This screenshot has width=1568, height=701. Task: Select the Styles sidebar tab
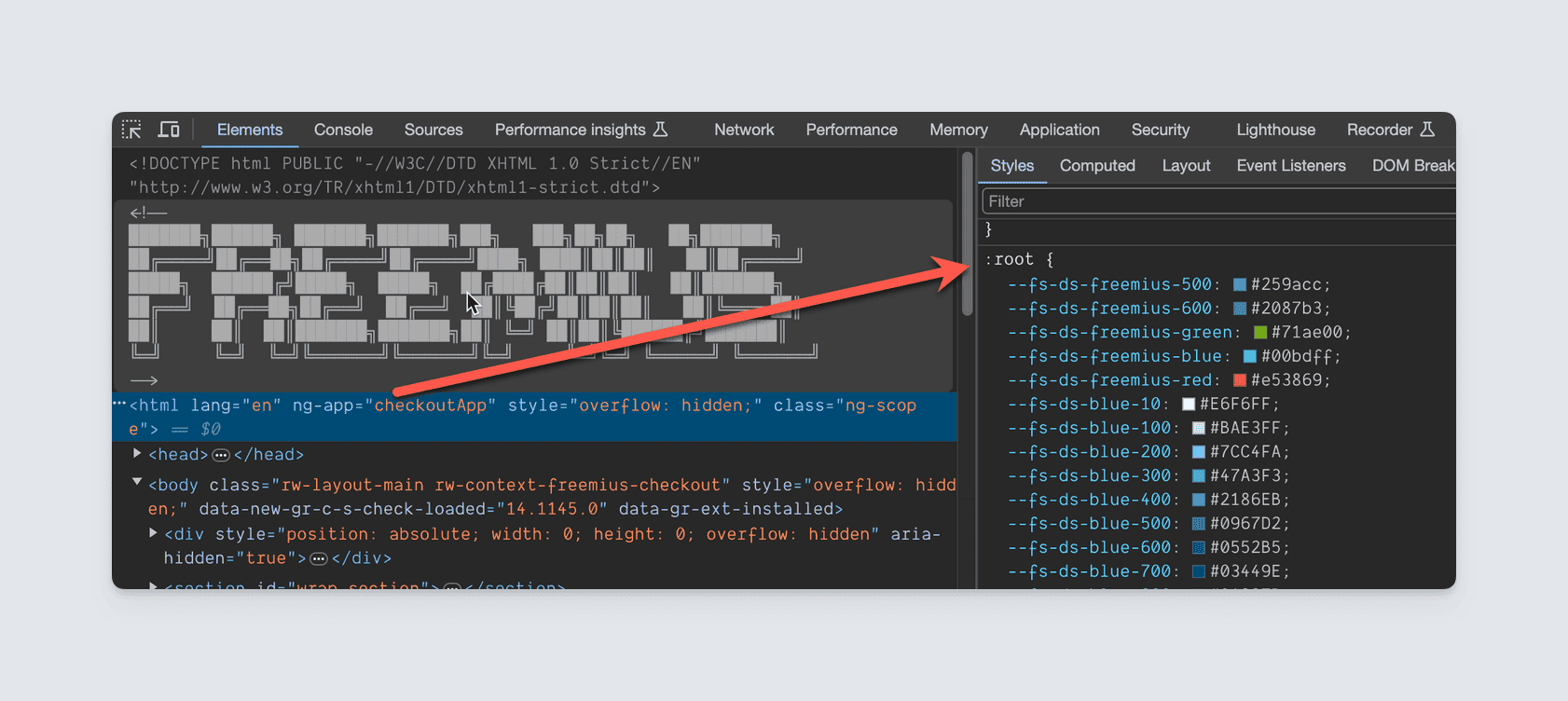point(1012,165)
